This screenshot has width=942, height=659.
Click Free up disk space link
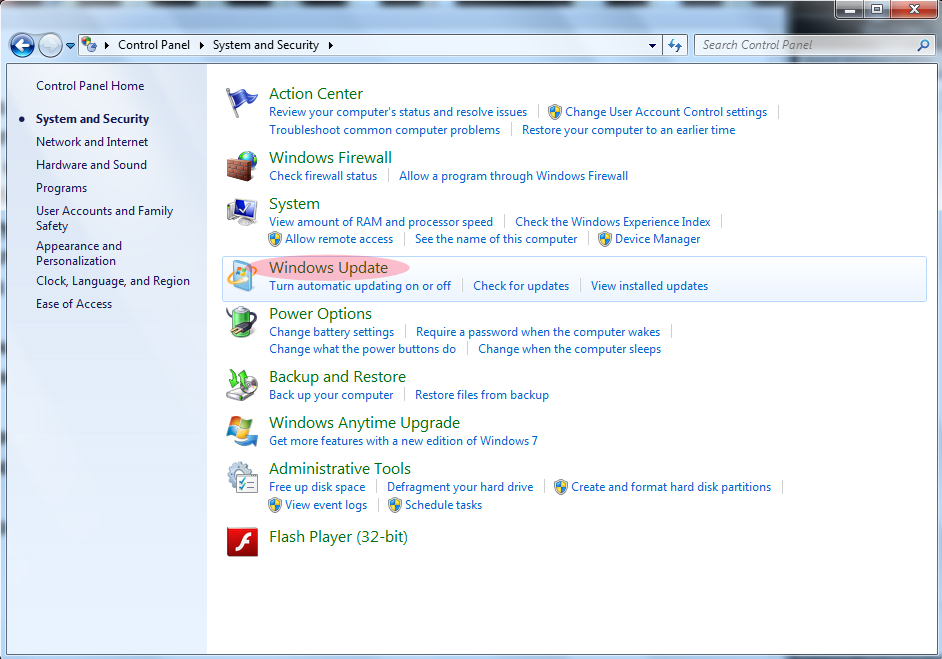point(317,487)
